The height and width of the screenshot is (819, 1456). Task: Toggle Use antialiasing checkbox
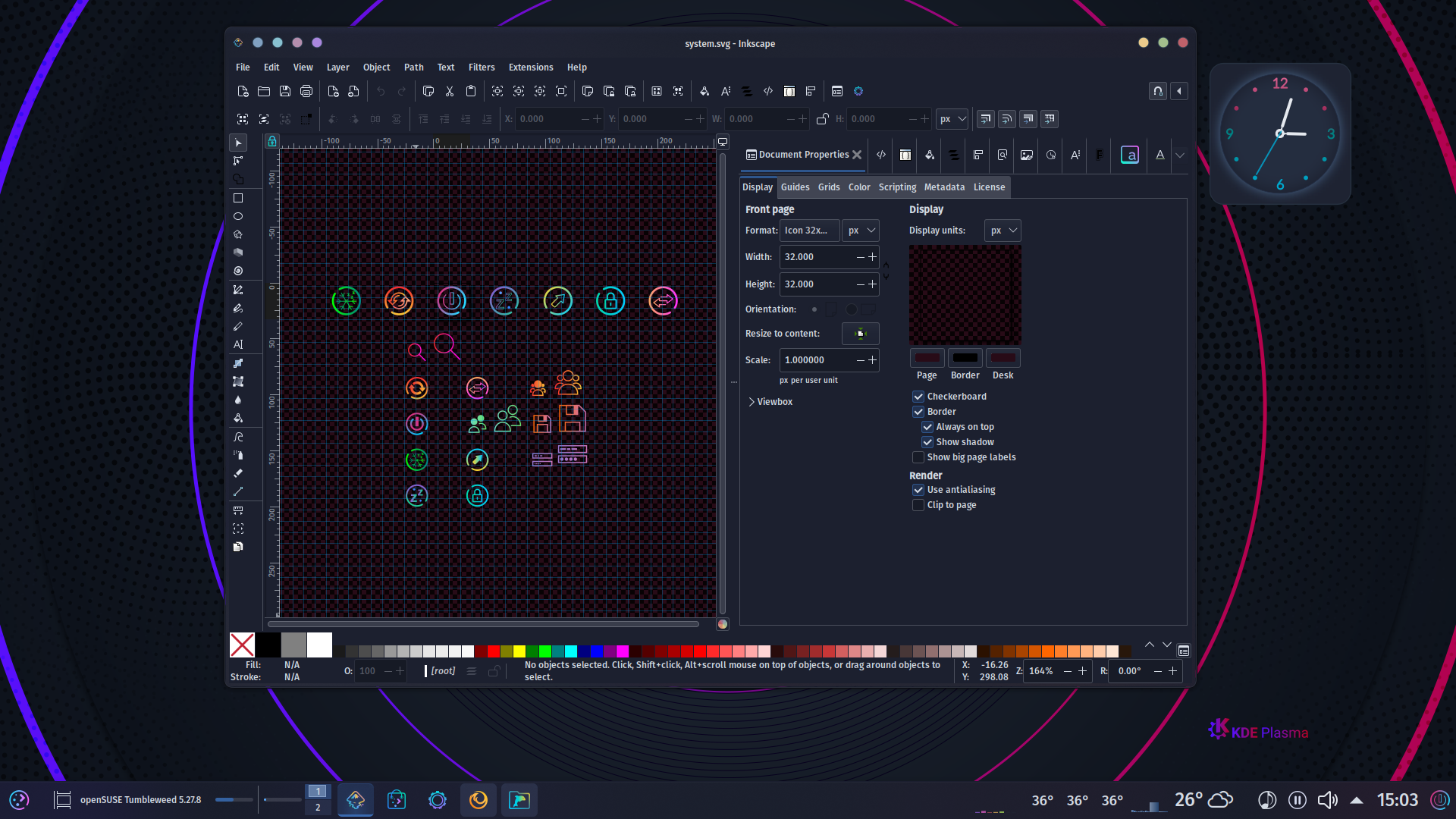point(918,490)
